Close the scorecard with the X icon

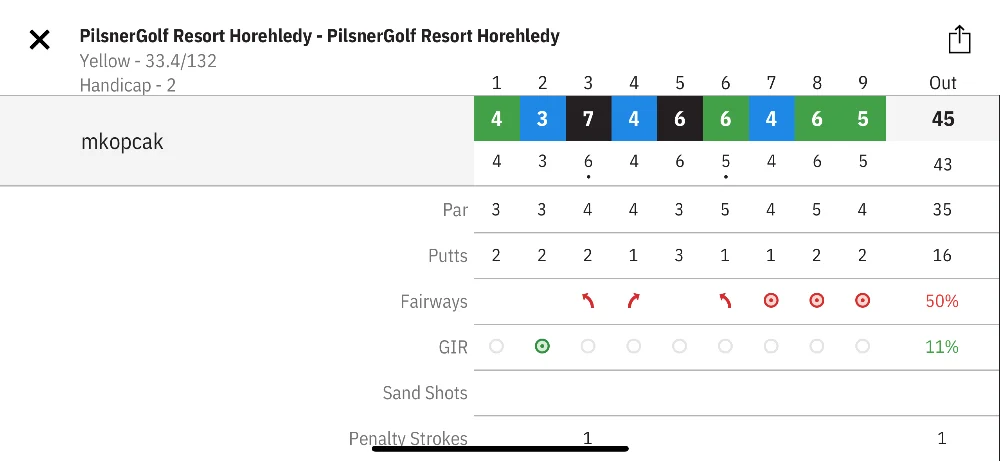(x=40, y=41)
